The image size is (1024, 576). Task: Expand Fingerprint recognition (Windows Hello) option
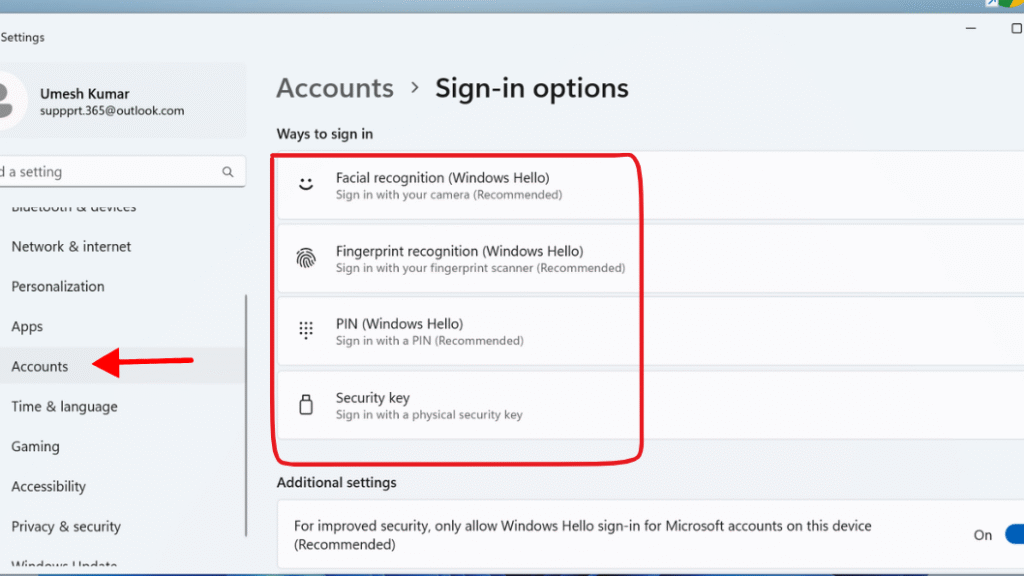[x=650, y=259]
